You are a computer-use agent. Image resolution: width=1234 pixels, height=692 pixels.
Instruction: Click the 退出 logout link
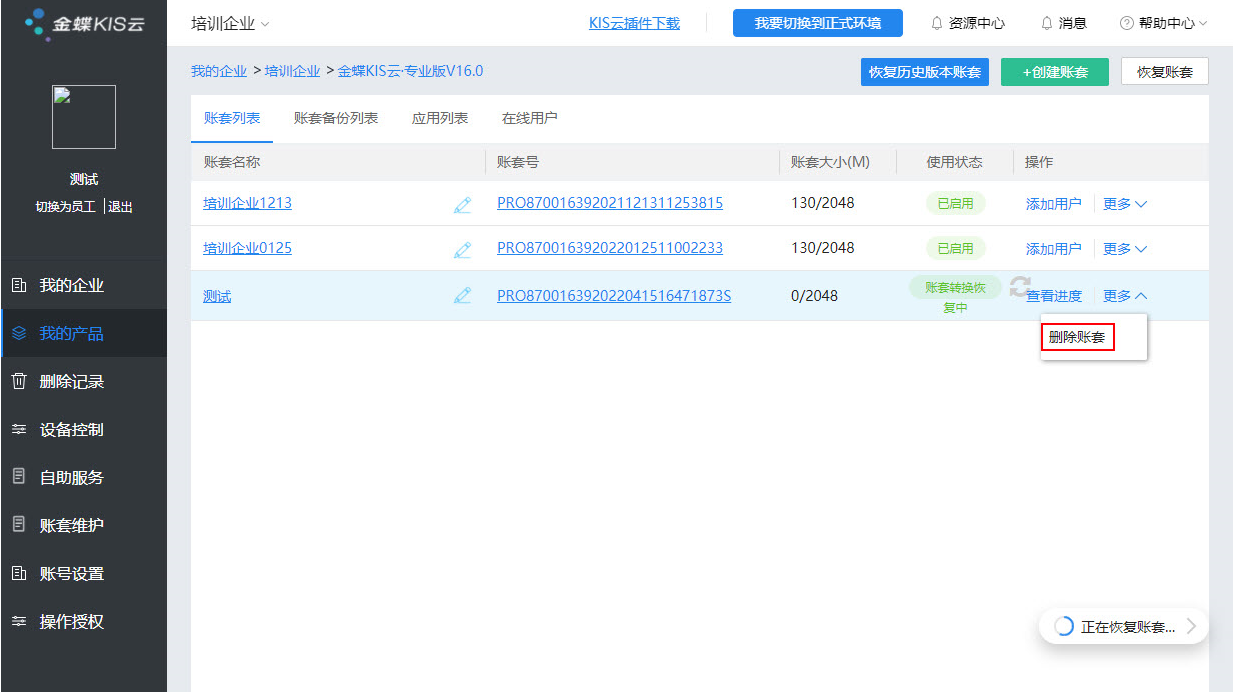click(120, 207)
